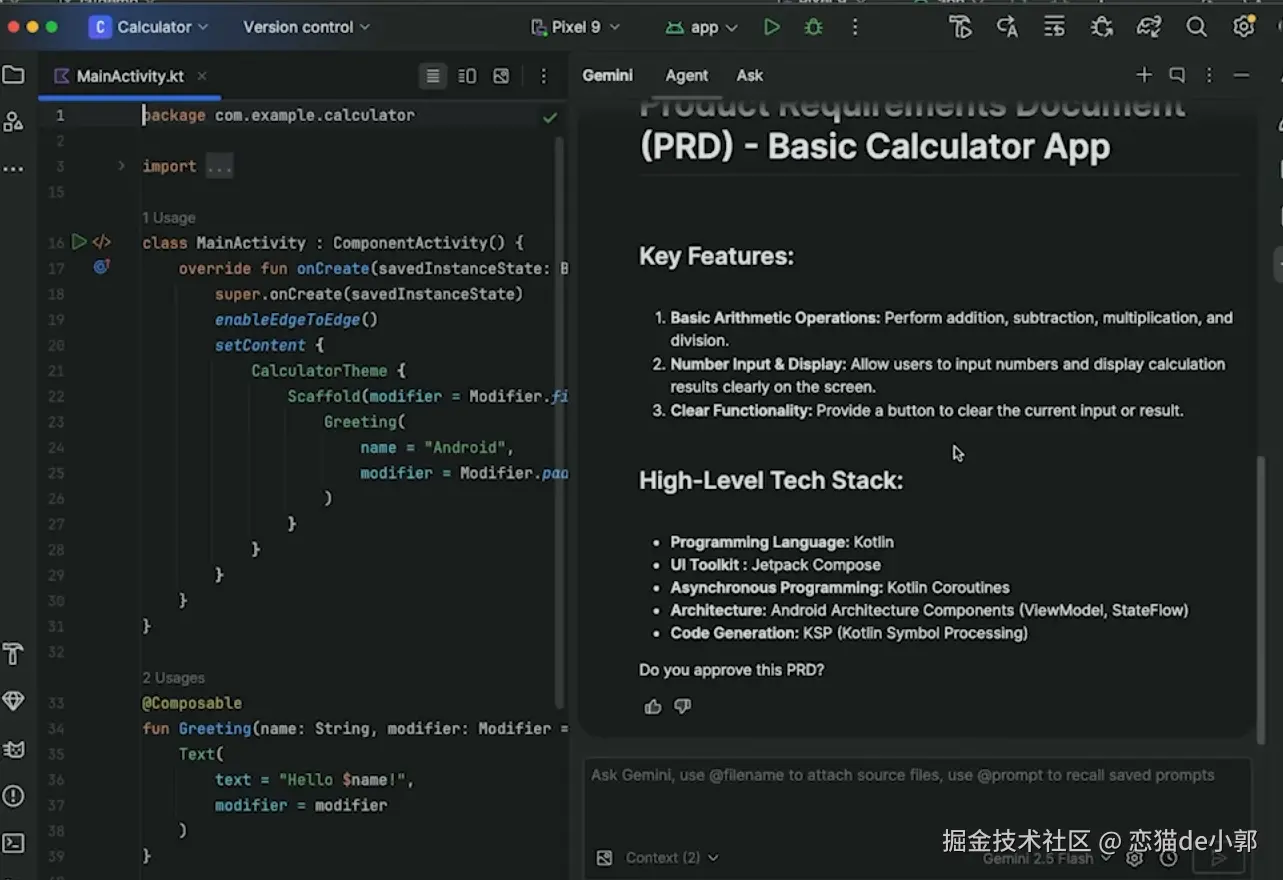Screen dimensions: 1283x880
Task: Click the folded import ellipsis placeholder
Action: click(219, 167)
